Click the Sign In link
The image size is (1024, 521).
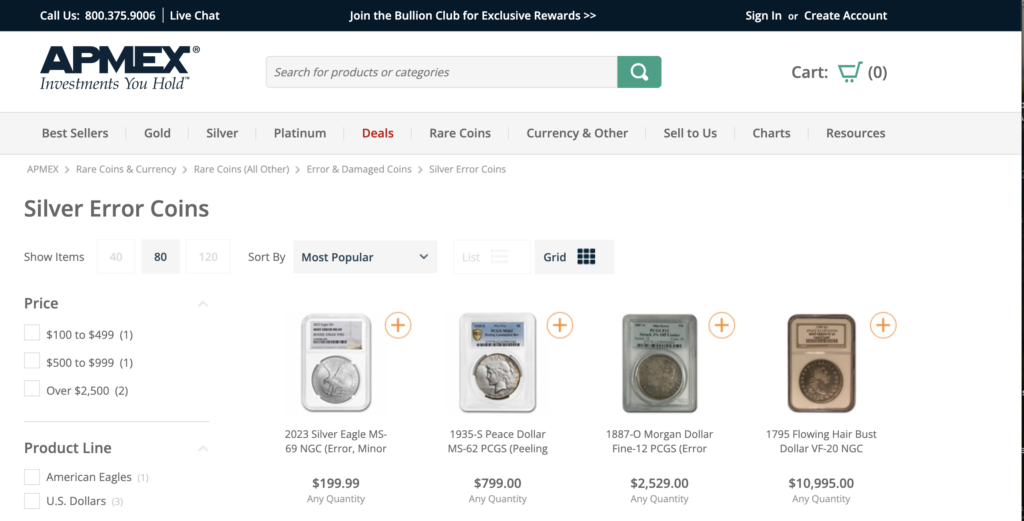coord(763,16)
